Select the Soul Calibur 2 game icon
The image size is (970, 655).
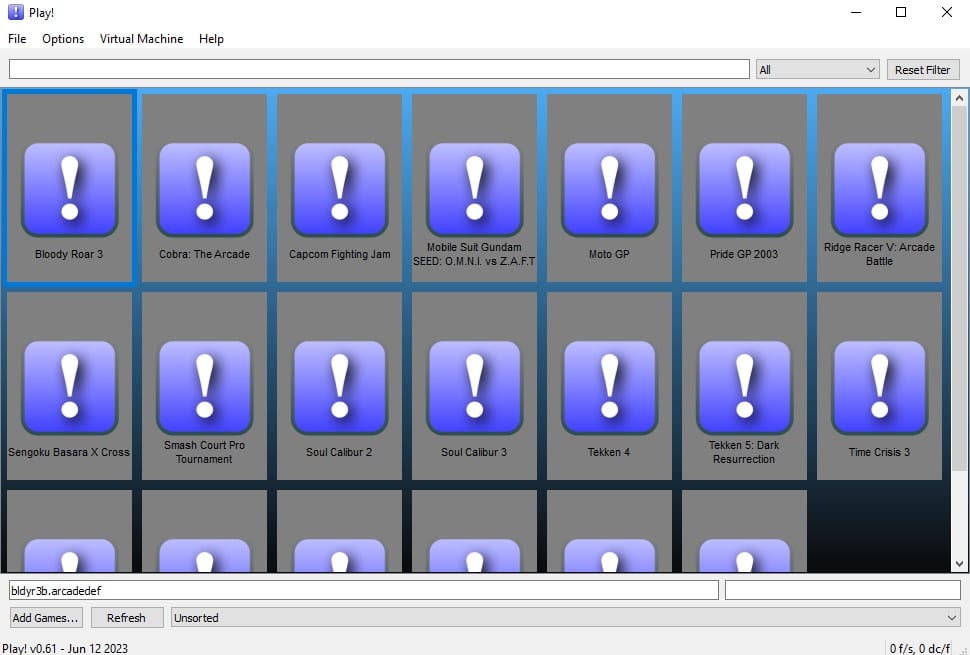coord(340,387)
